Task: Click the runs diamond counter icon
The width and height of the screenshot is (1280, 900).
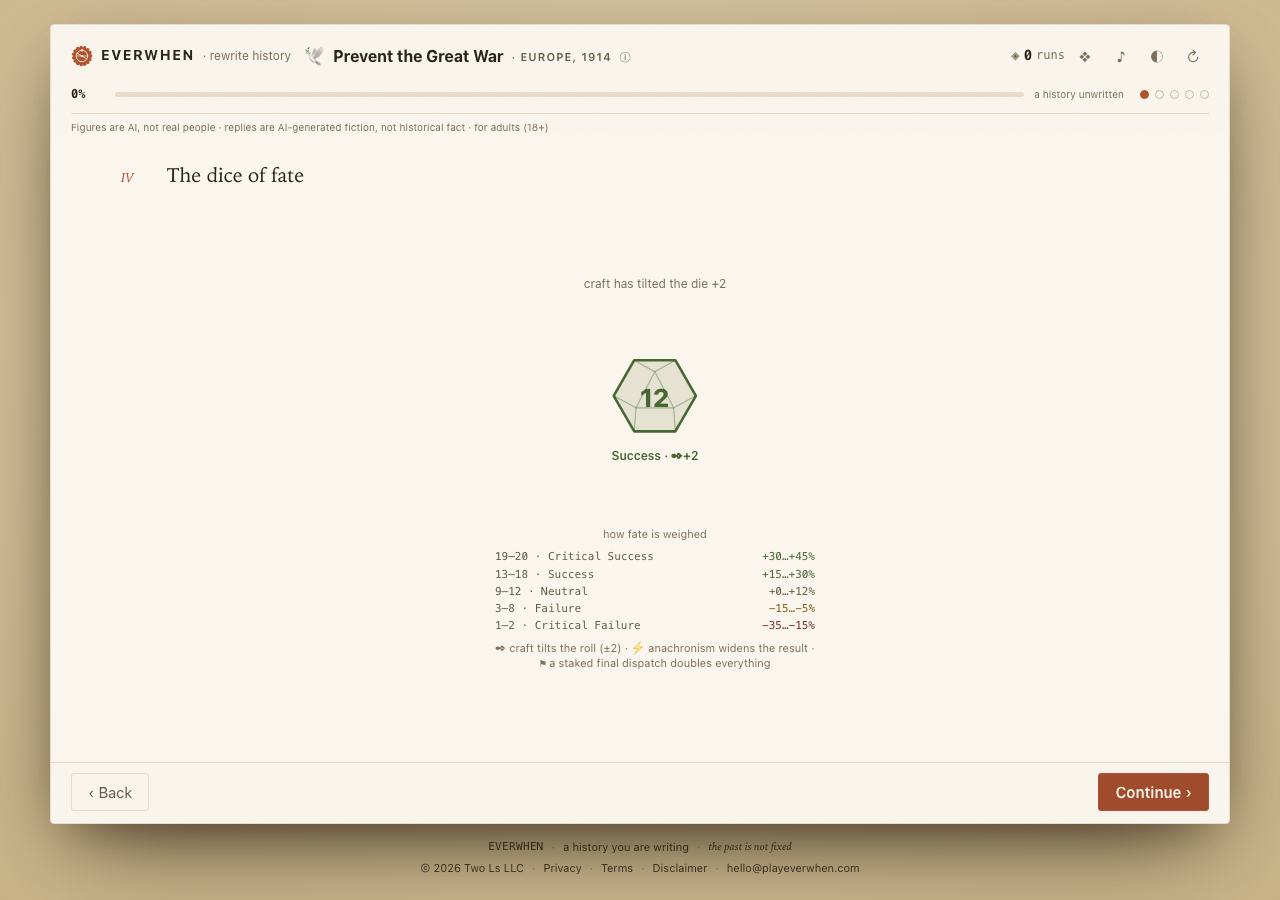Action: [x=1015, y=56]
